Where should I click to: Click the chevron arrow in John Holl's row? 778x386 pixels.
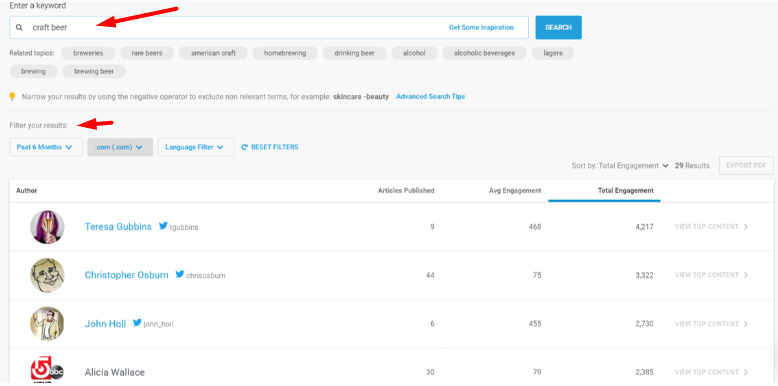pyautogui.click(x=746, y=323)
